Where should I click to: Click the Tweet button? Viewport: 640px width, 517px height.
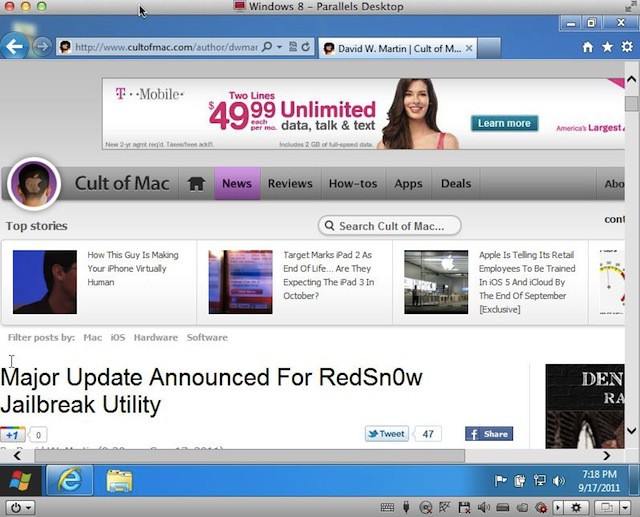pos(387,434)
